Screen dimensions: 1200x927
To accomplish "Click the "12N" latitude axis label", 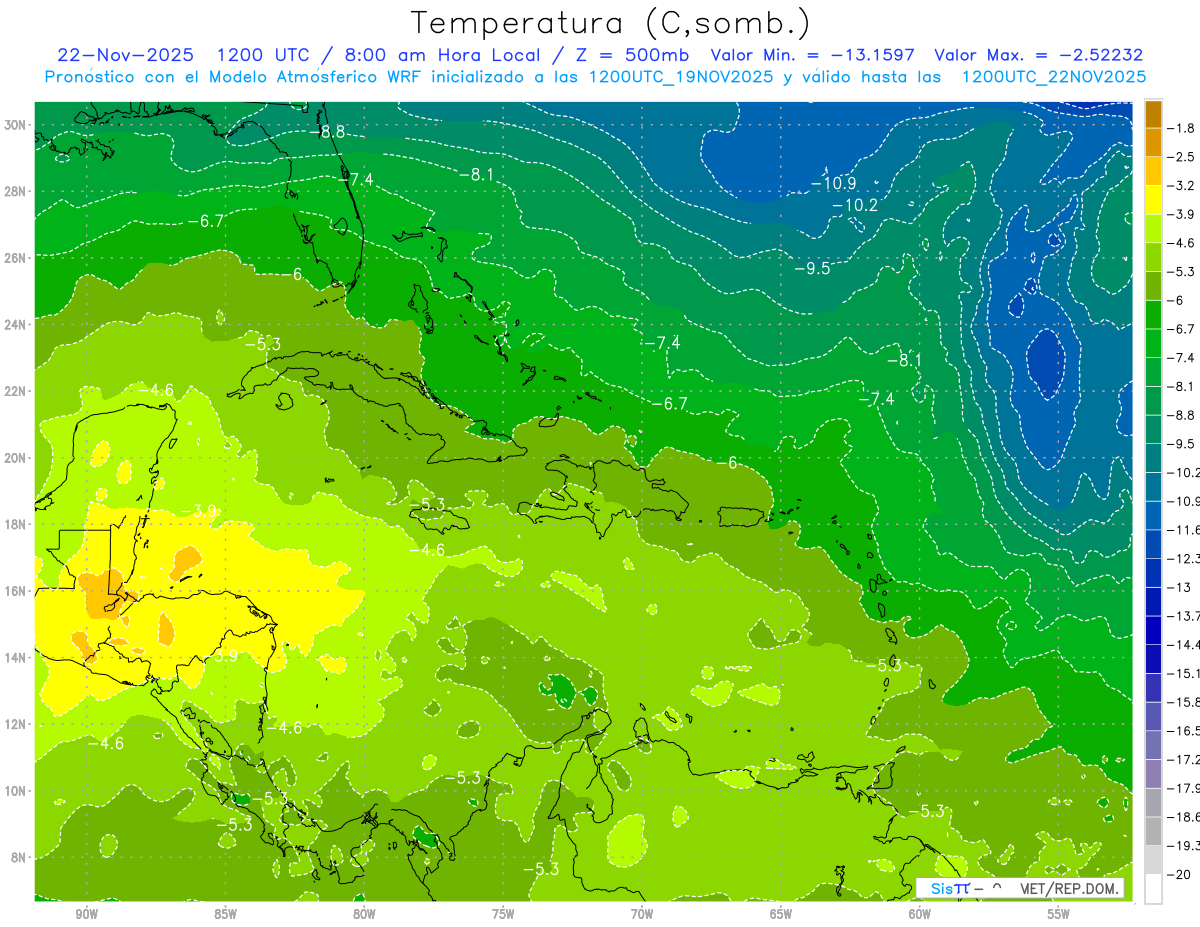I will tap(15, 724).
